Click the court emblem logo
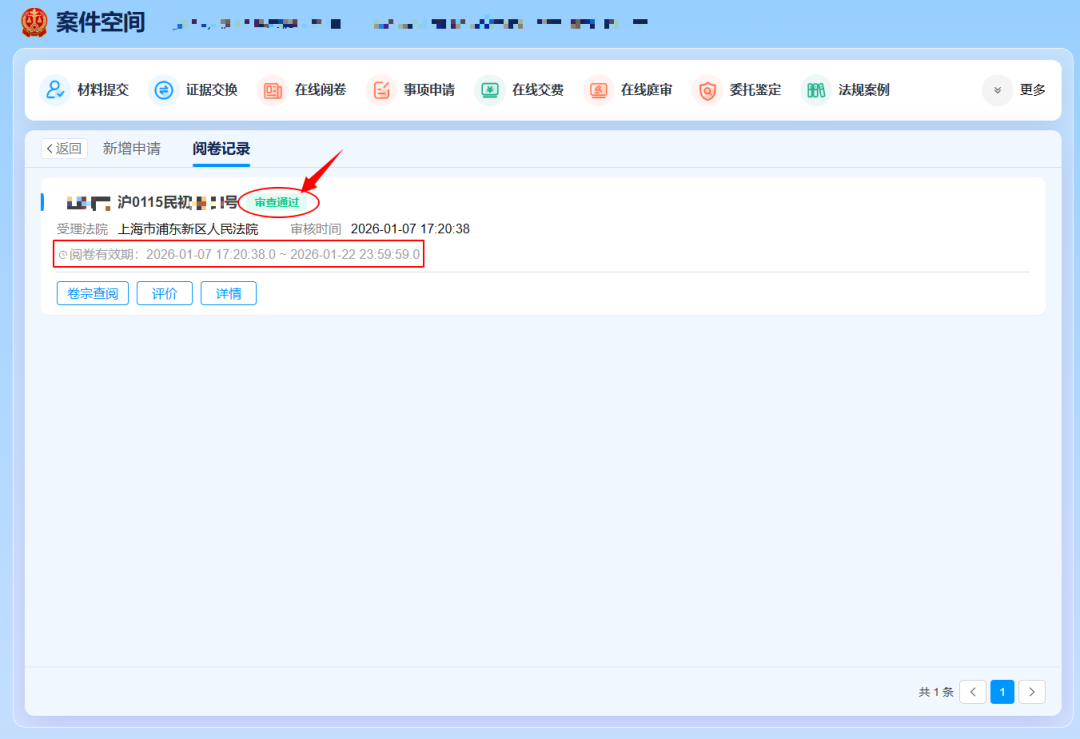The height and width of the screenshot is (739, 1080). tap(33, 22)
